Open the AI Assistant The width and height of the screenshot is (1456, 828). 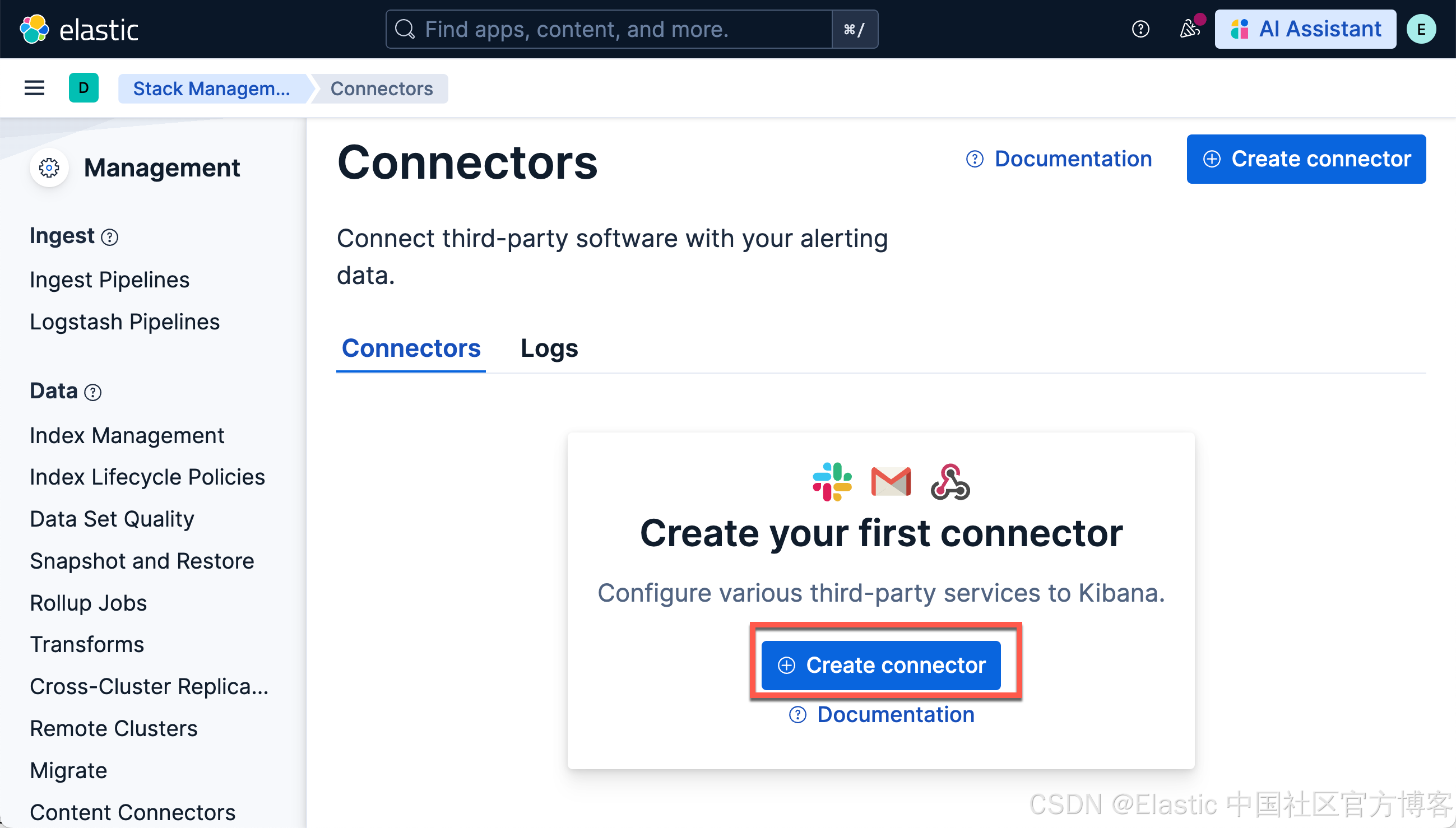(1305, 29)
